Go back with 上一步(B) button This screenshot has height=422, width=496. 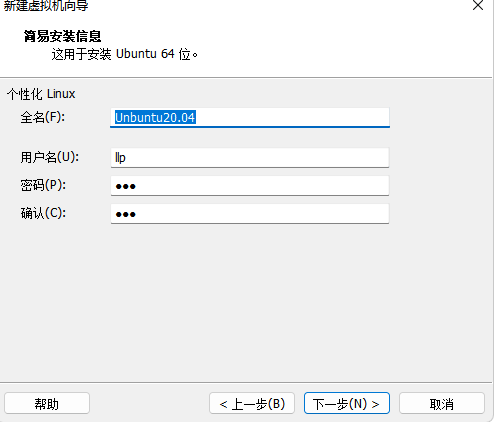point(252,403)
